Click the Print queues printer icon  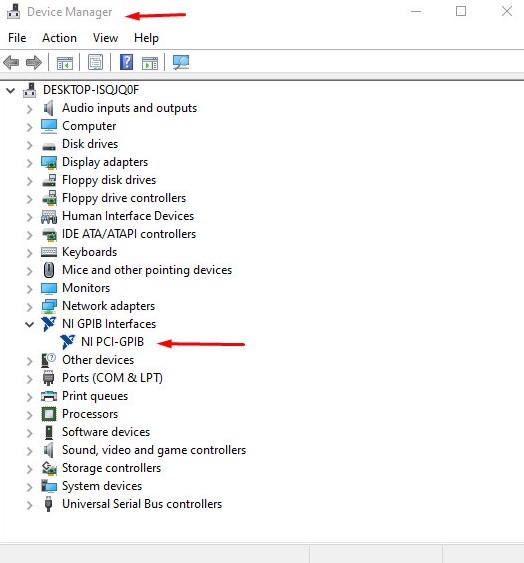[48, 396]
